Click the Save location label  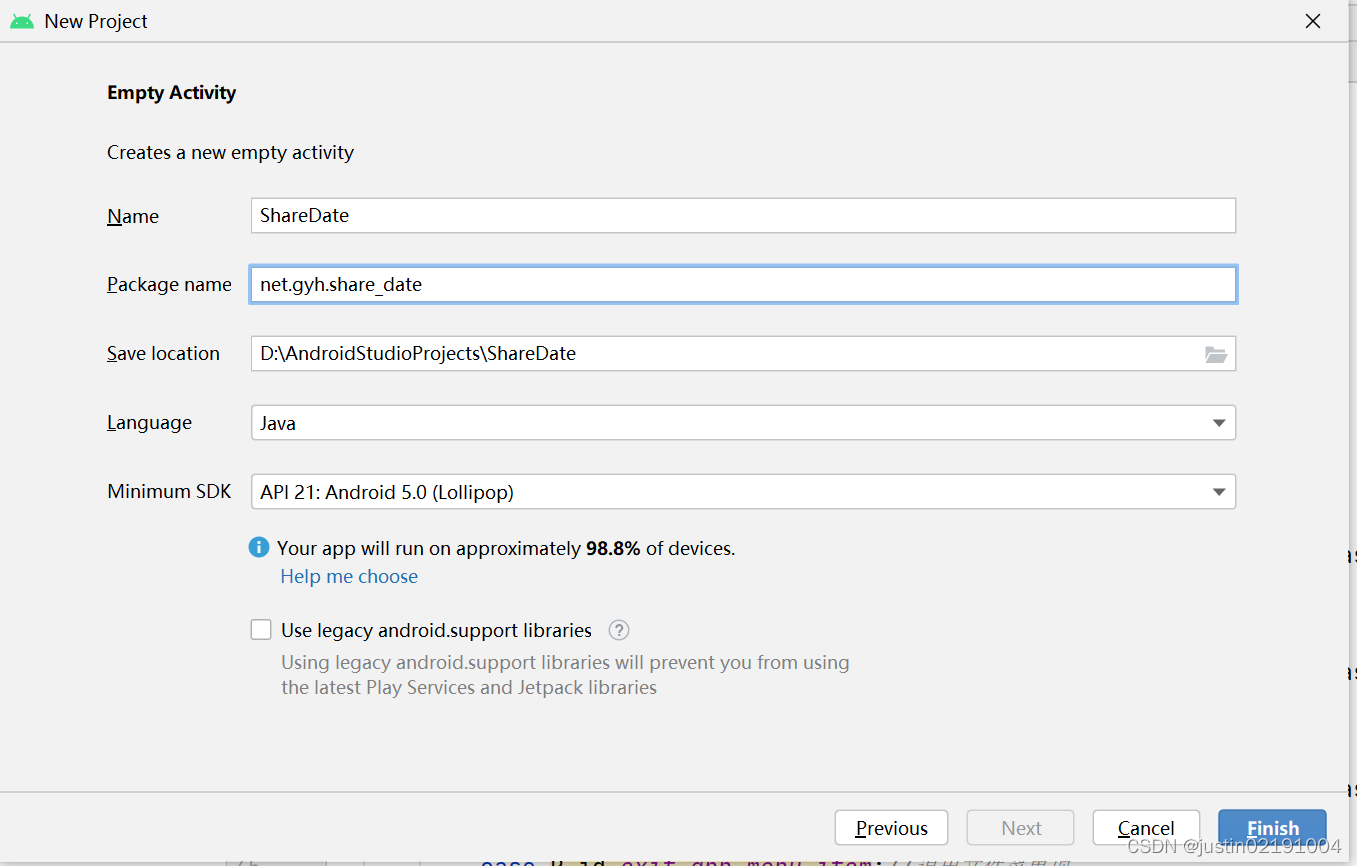coord(163,354)
